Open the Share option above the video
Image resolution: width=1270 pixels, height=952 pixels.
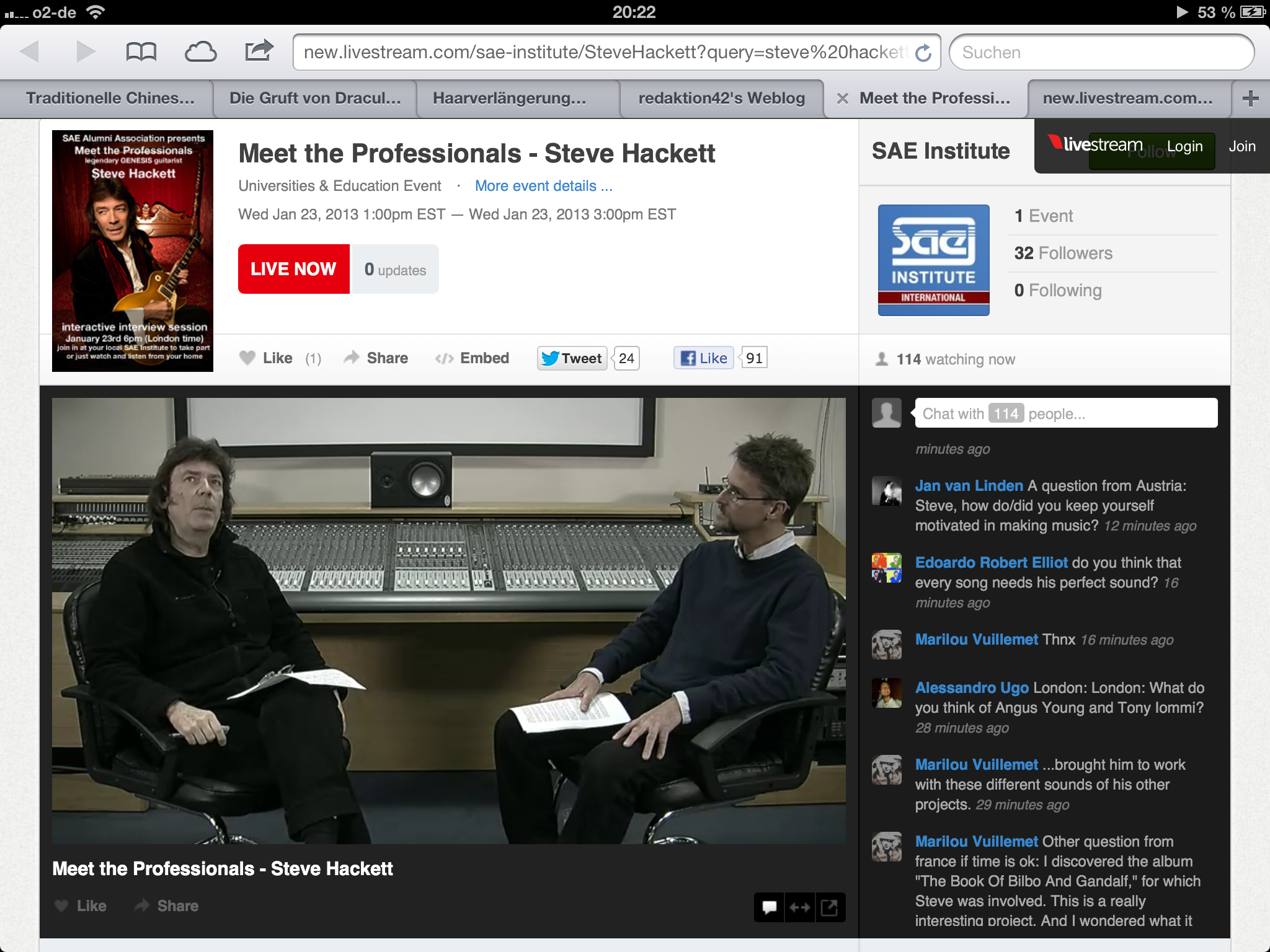(x=376, y=358)
